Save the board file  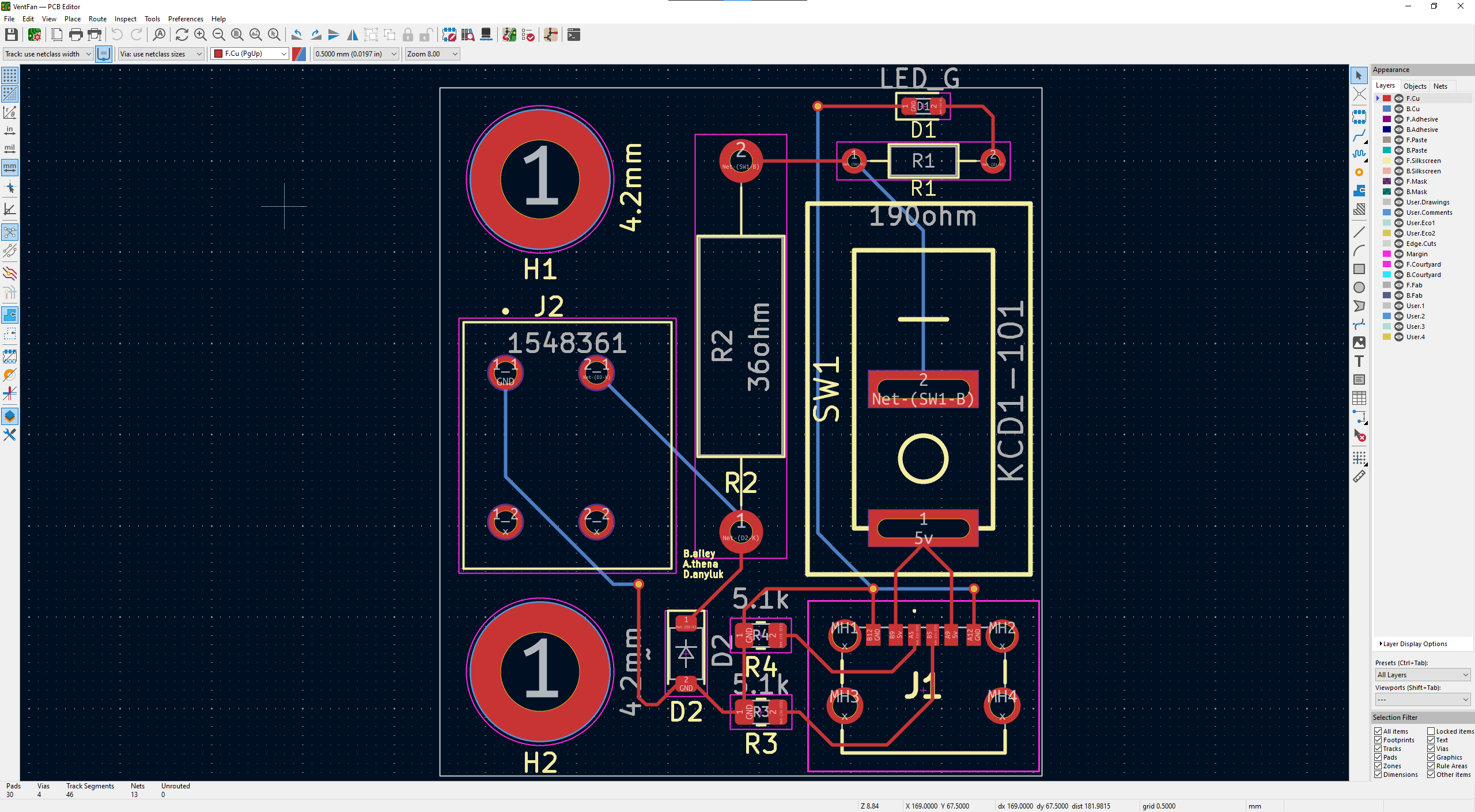click(11, 35)
